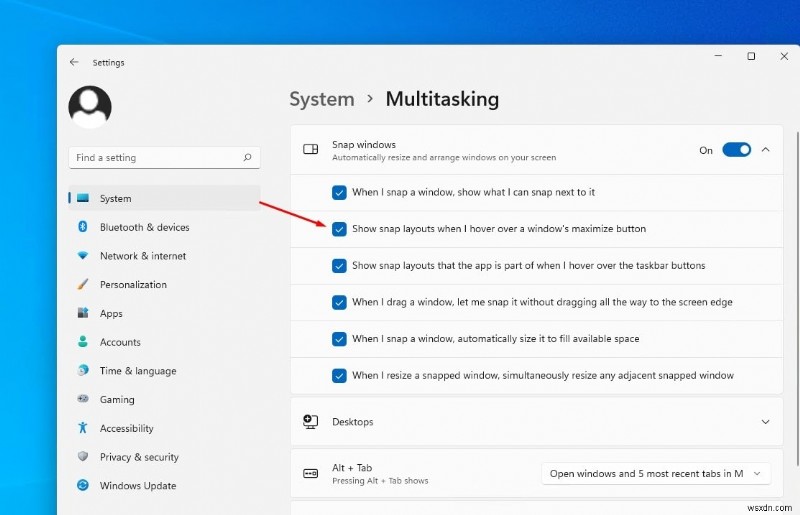Open Network & internet settings
This screenshot has height=515, width=800.
[164, 256]
